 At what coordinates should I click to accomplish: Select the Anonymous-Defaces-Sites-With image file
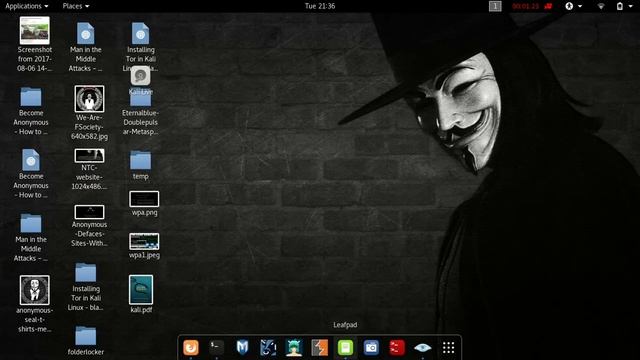(89, 212)
